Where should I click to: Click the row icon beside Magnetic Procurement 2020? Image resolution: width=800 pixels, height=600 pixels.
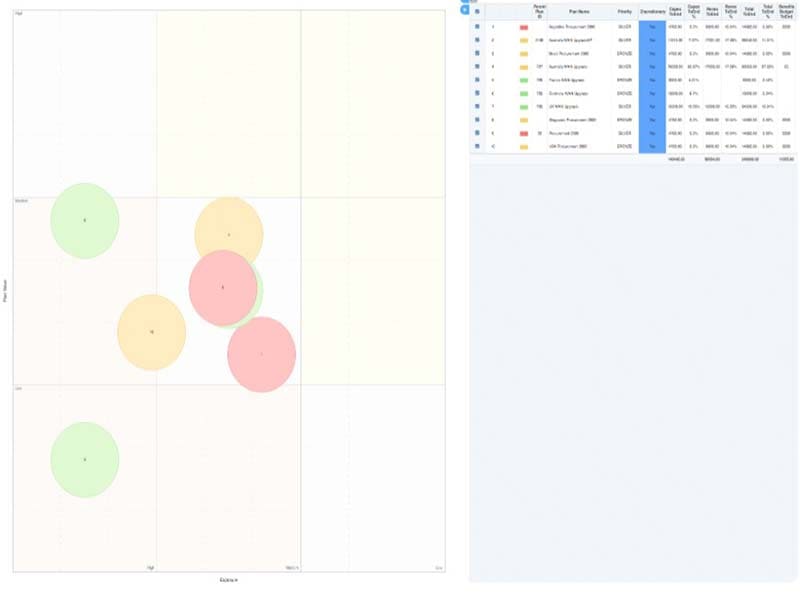pos(477,120)
